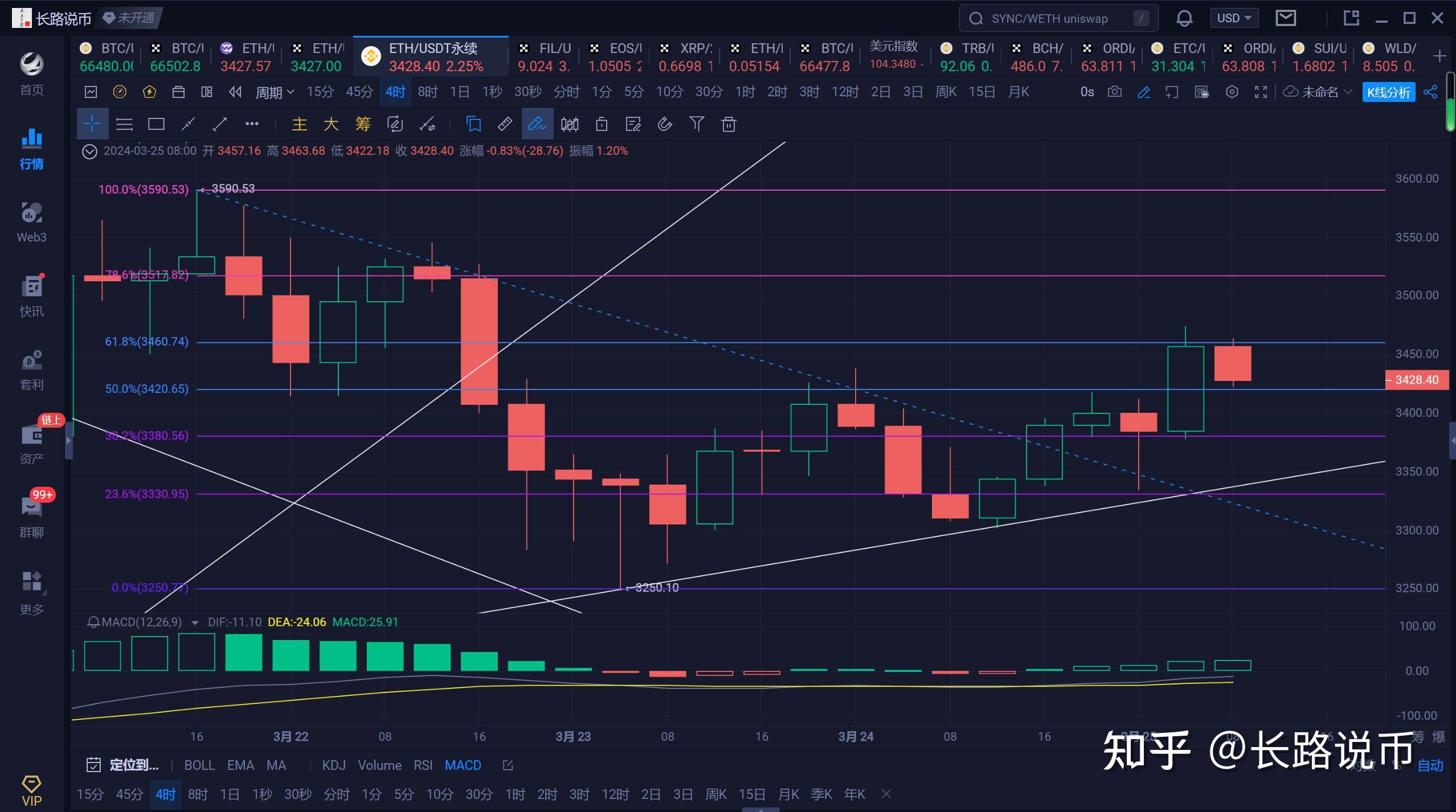The height and width of the screenshot is (812, 1456).
Task: Click the filter funnel icon
Action: tap(697, 124)
